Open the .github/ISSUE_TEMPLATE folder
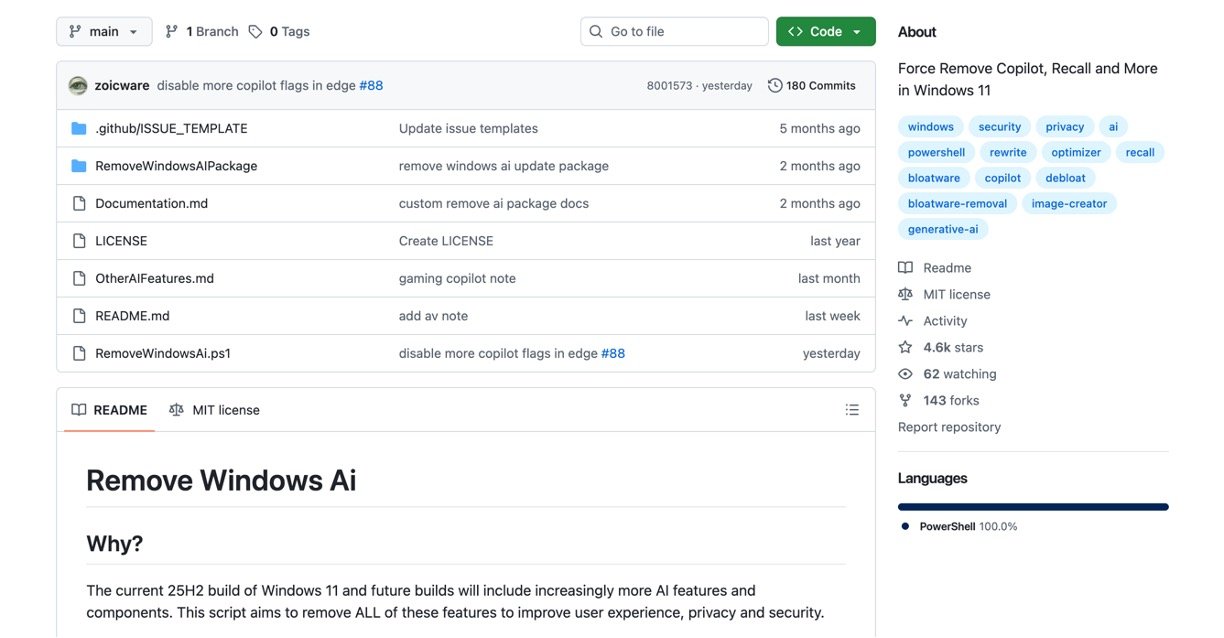Viewport: 1224px width, 638px height. pos(171,128)
